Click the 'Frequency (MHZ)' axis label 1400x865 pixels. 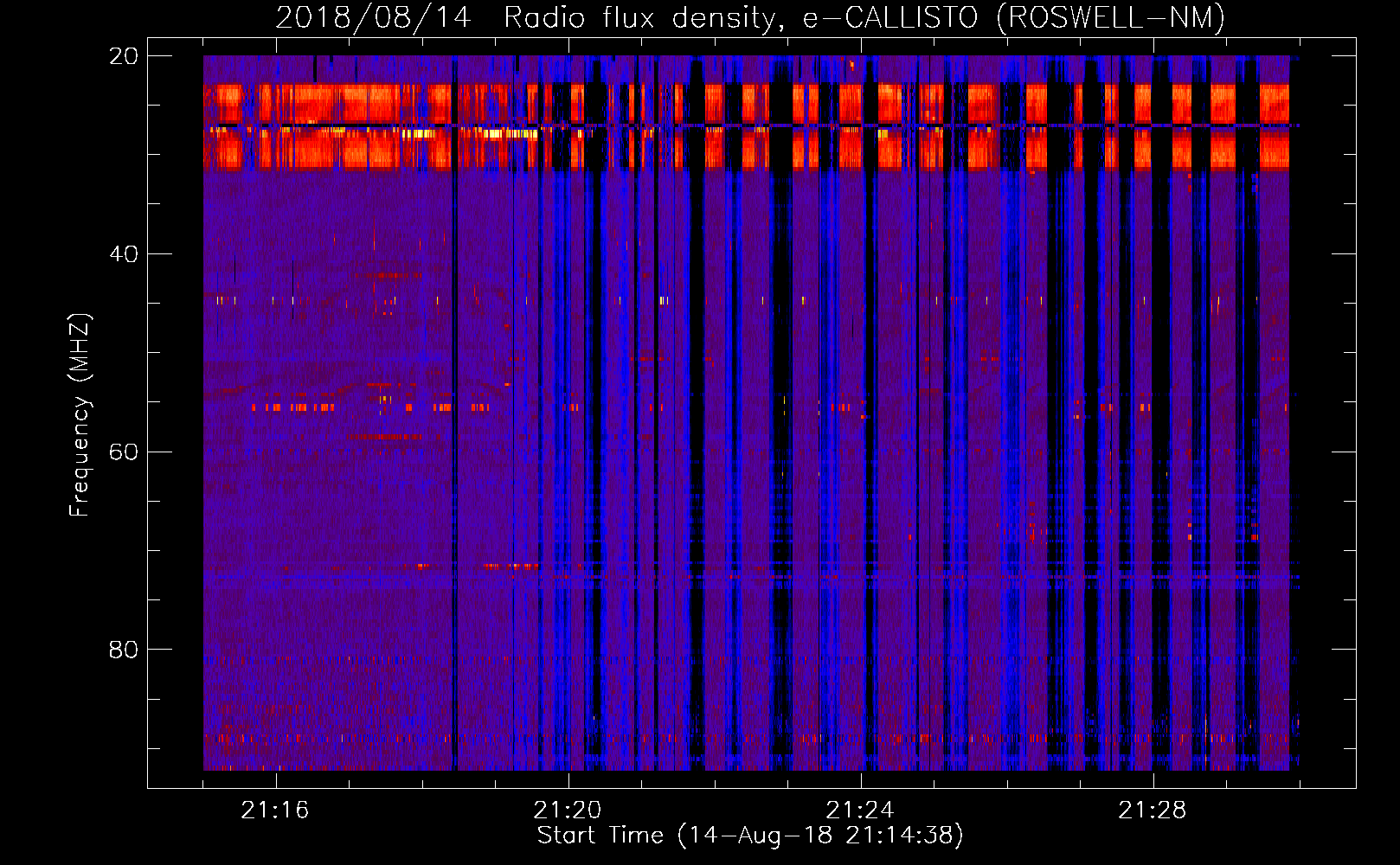pos(80,415)
